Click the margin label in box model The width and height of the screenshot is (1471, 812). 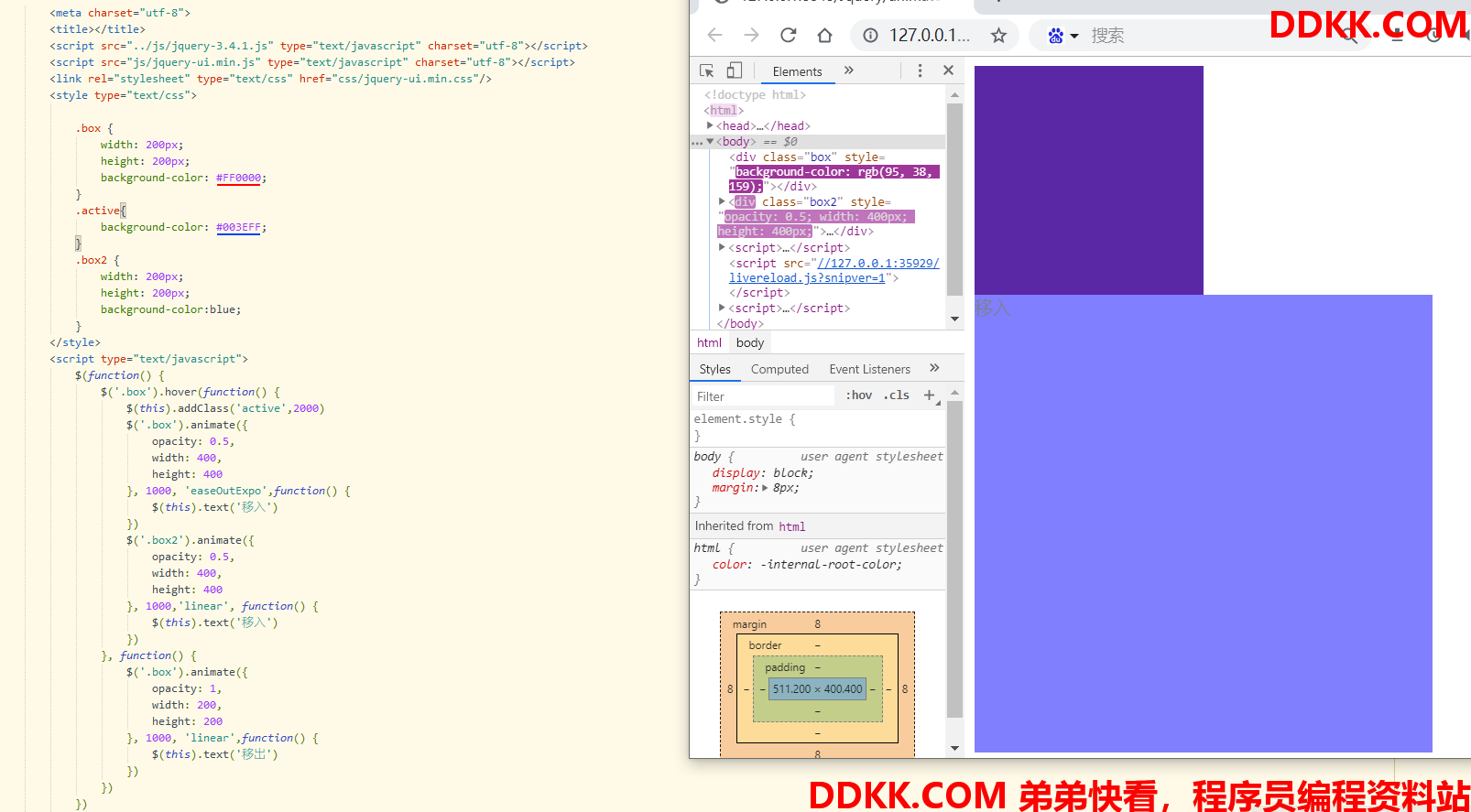(x=749, y=624)
